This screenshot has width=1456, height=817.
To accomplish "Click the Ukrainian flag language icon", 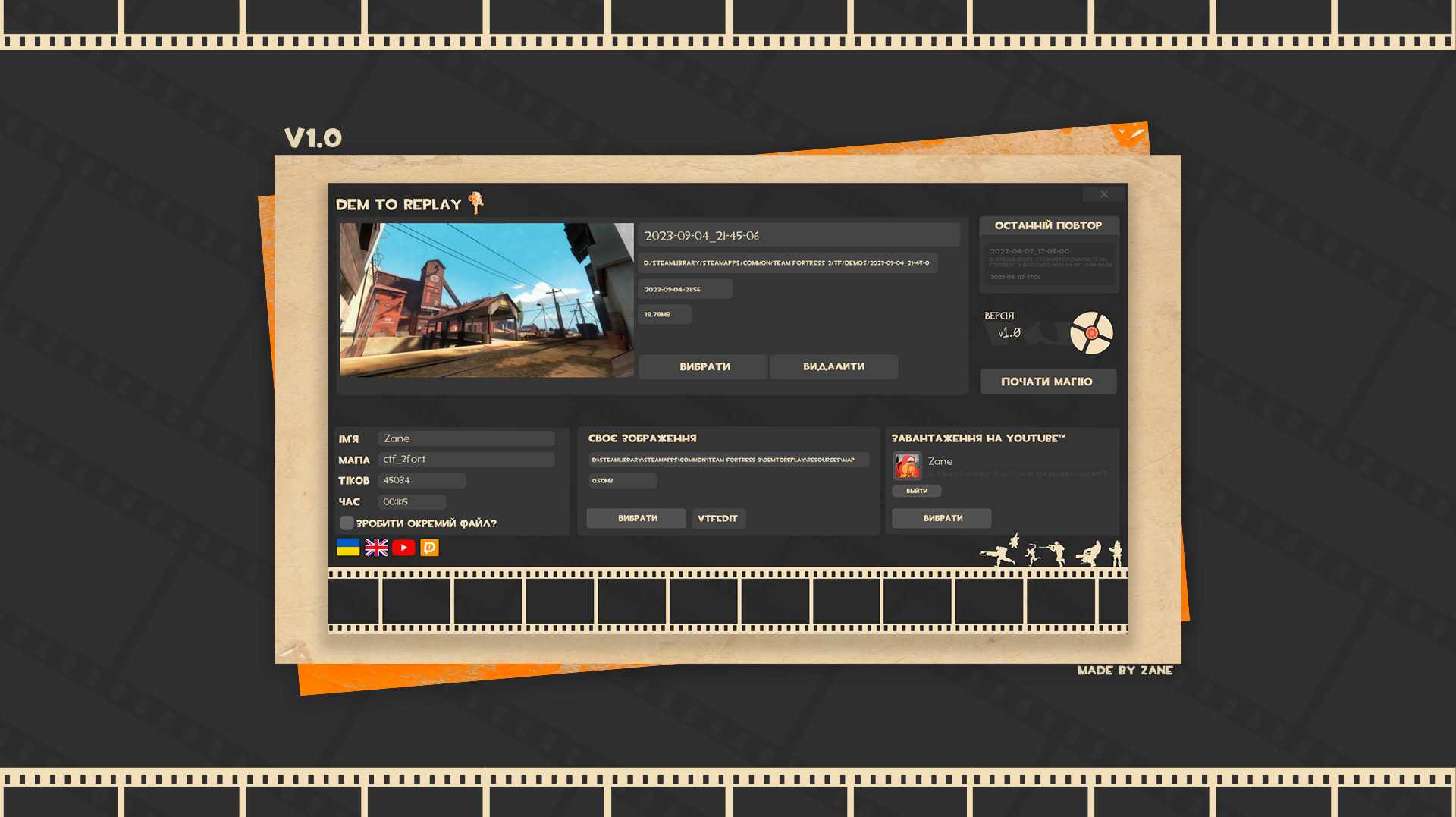I will [347, 548].
